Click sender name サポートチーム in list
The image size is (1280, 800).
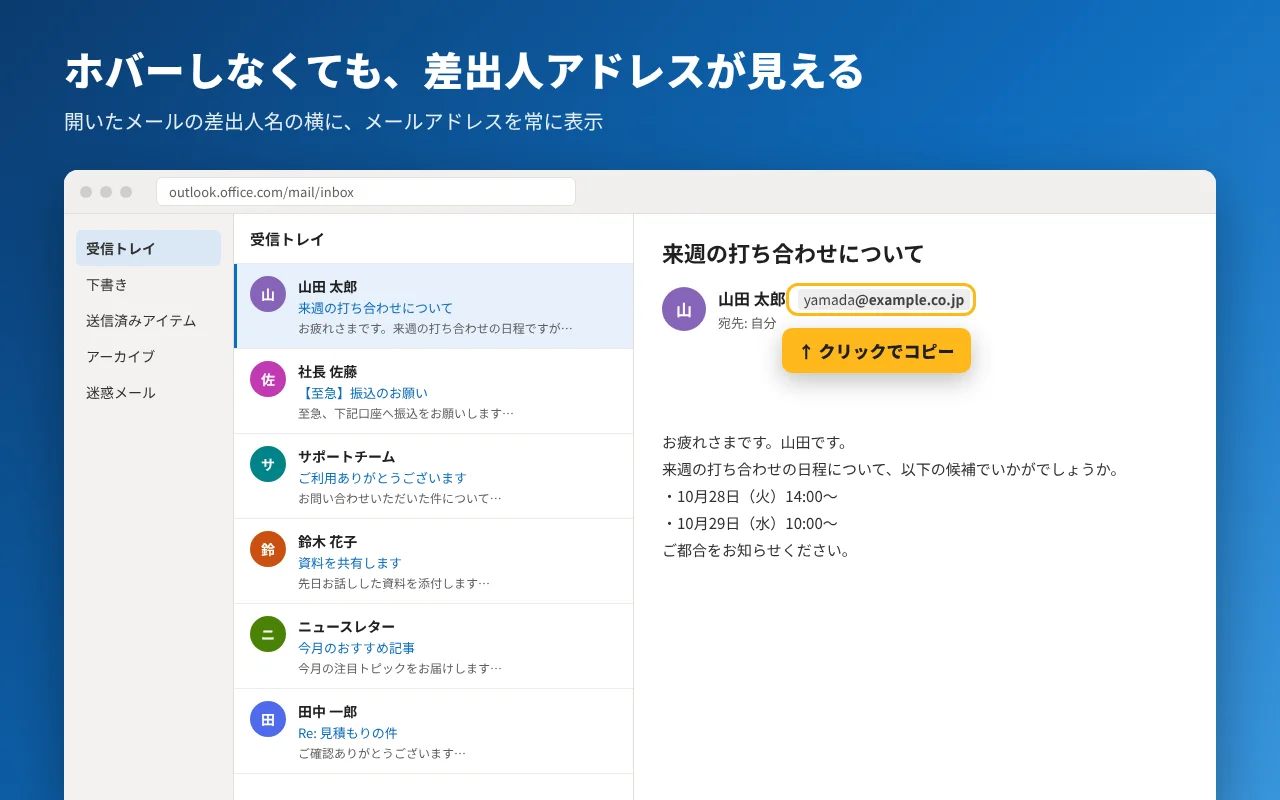tap(346, 457)
